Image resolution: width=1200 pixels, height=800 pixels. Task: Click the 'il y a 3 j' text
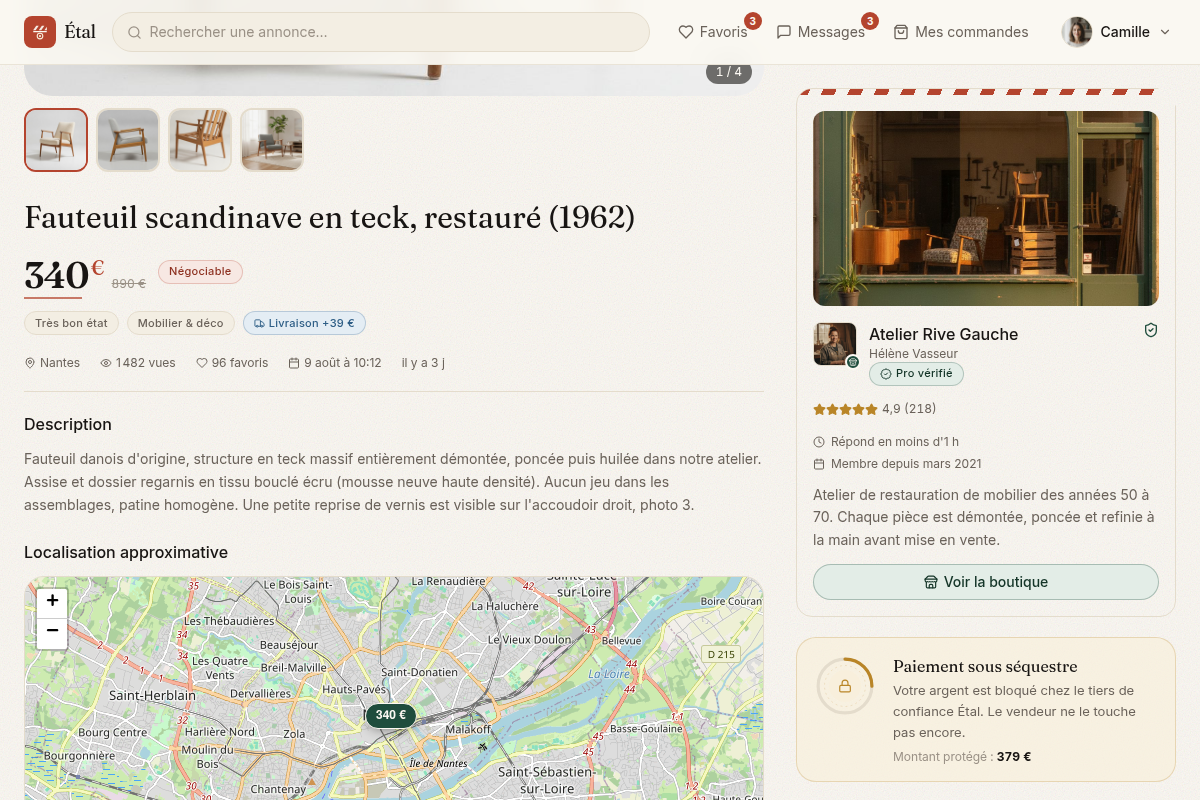423,363
